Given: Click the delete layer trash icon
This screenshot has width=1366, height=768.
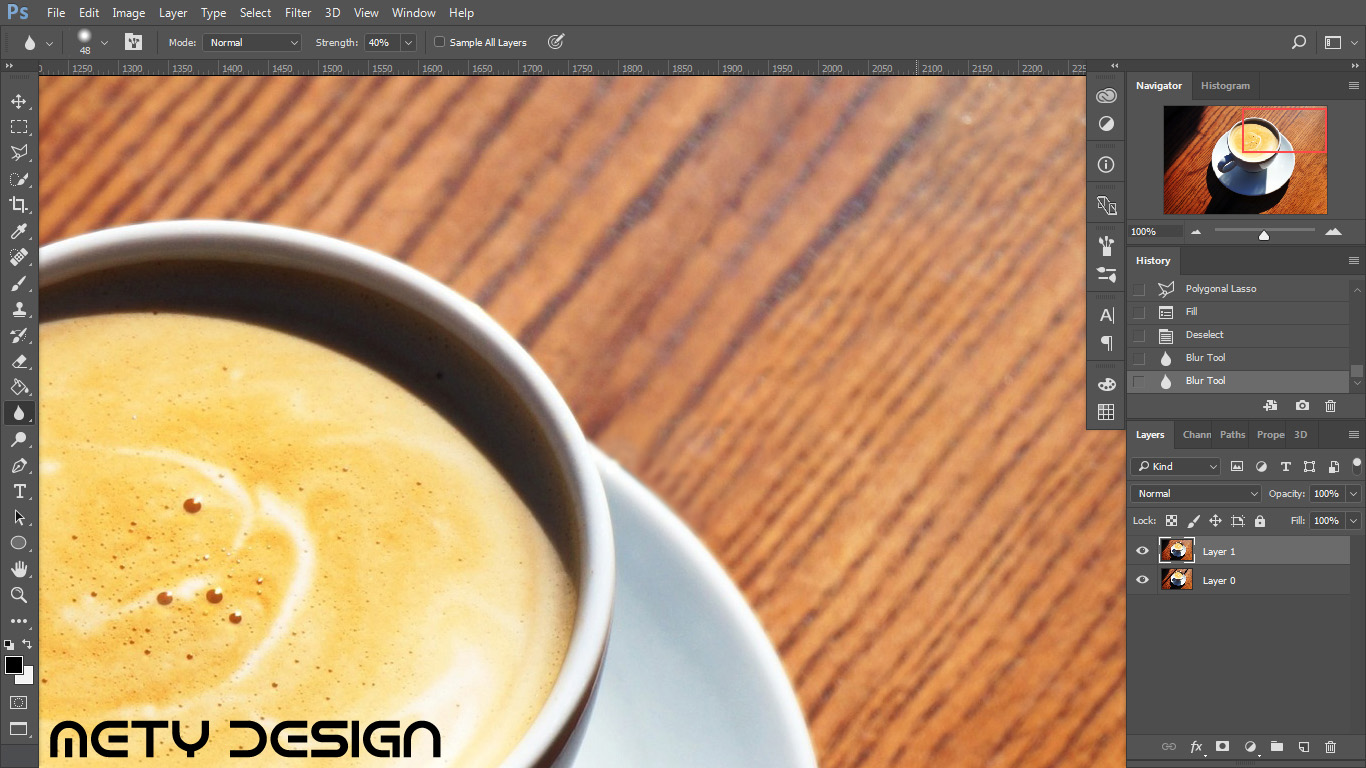Looking at the screenshot, I should tap(1330, 747).
